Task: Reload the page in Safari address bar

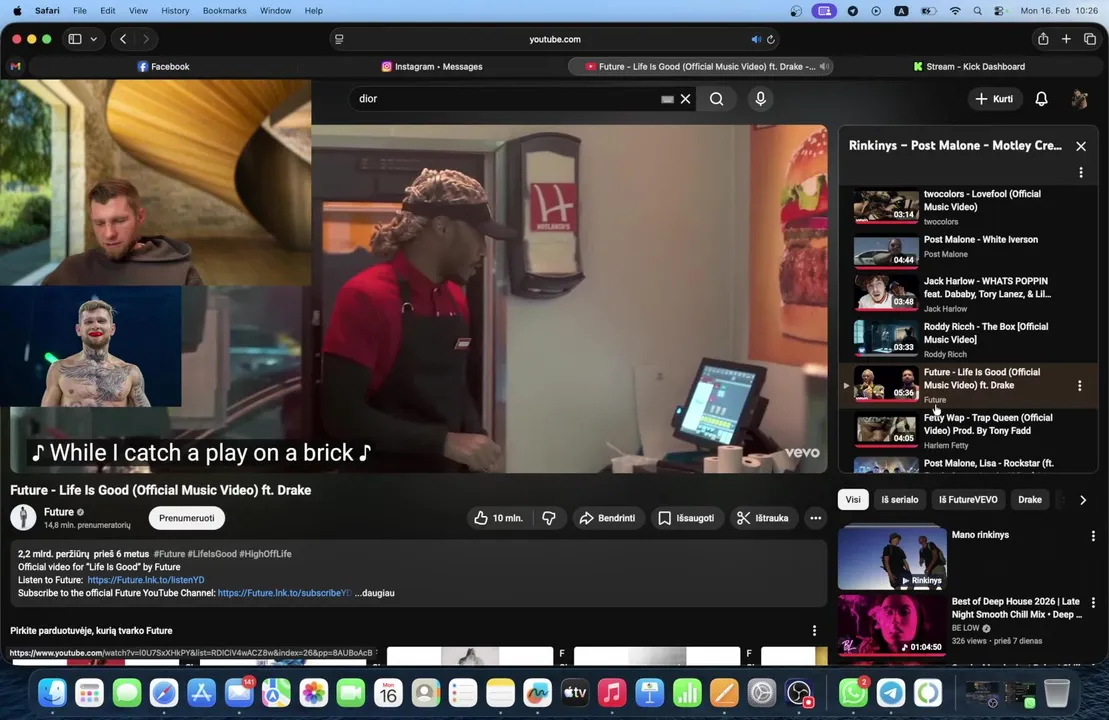Action: [x=771, y=40]
